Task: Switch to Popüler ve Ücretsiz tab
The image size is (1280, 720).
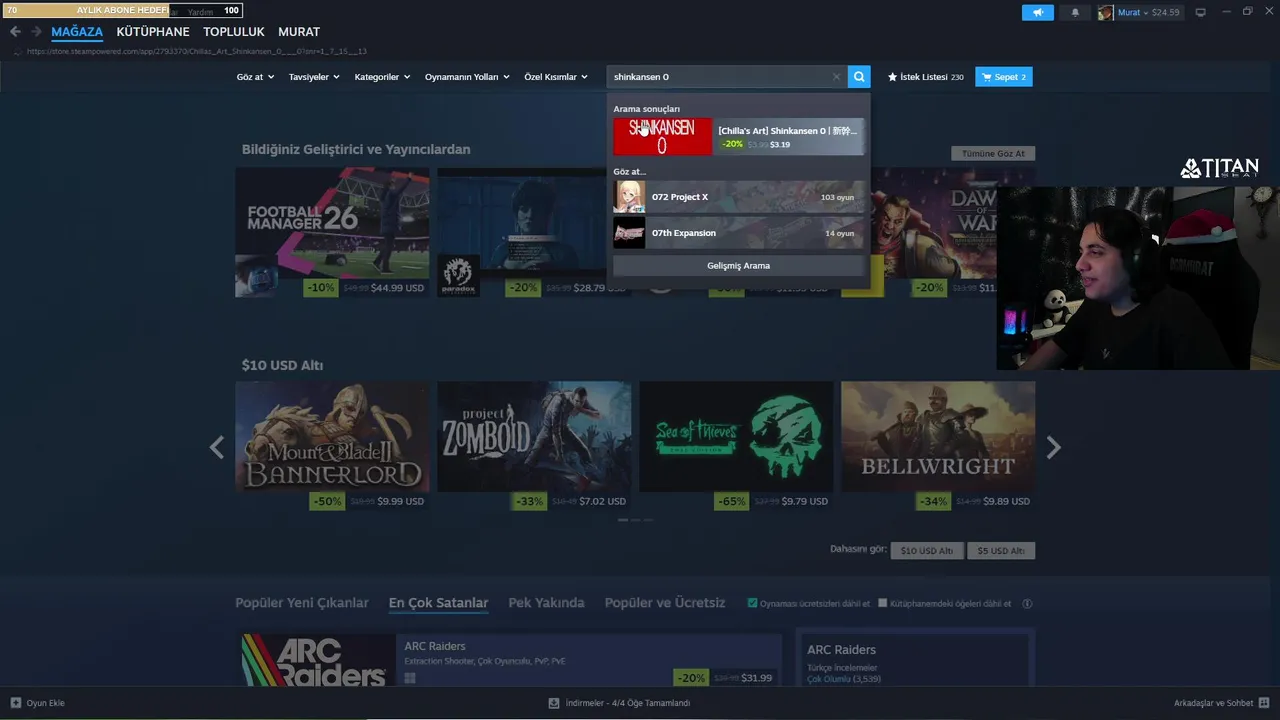Action: (665, 603)
